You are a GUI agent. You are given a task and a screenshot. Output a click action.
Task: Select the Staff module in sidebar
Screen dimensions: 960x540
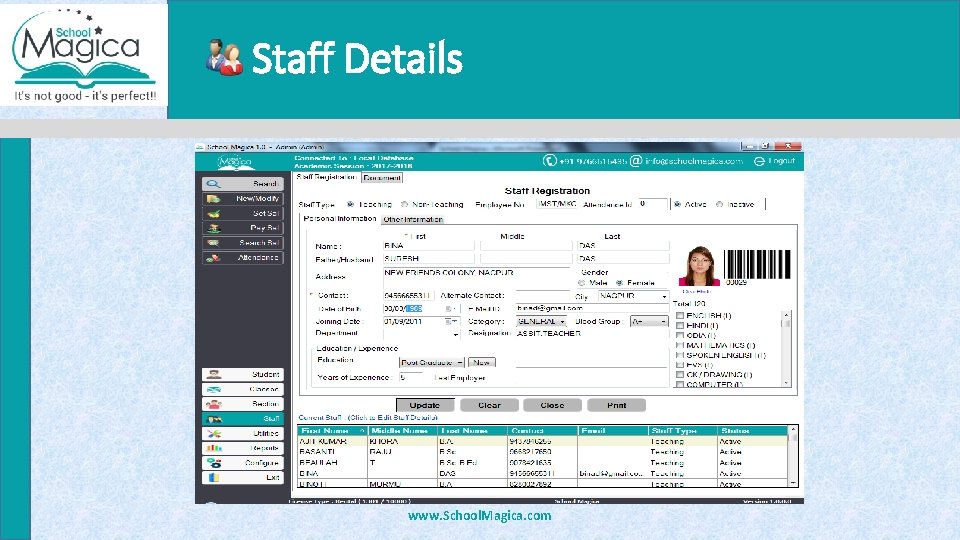242,419
